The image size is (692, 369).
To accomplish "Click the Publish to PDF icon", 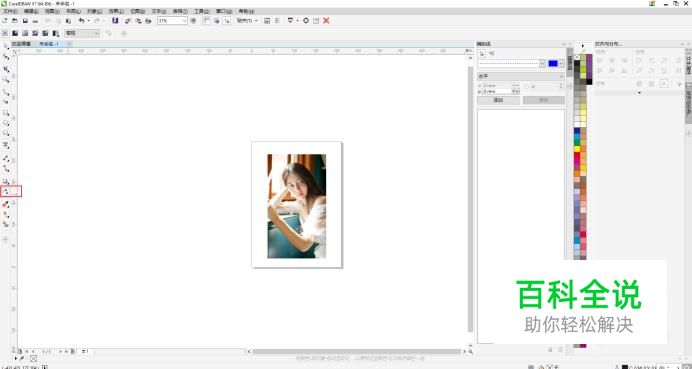I will click(149, 21).
